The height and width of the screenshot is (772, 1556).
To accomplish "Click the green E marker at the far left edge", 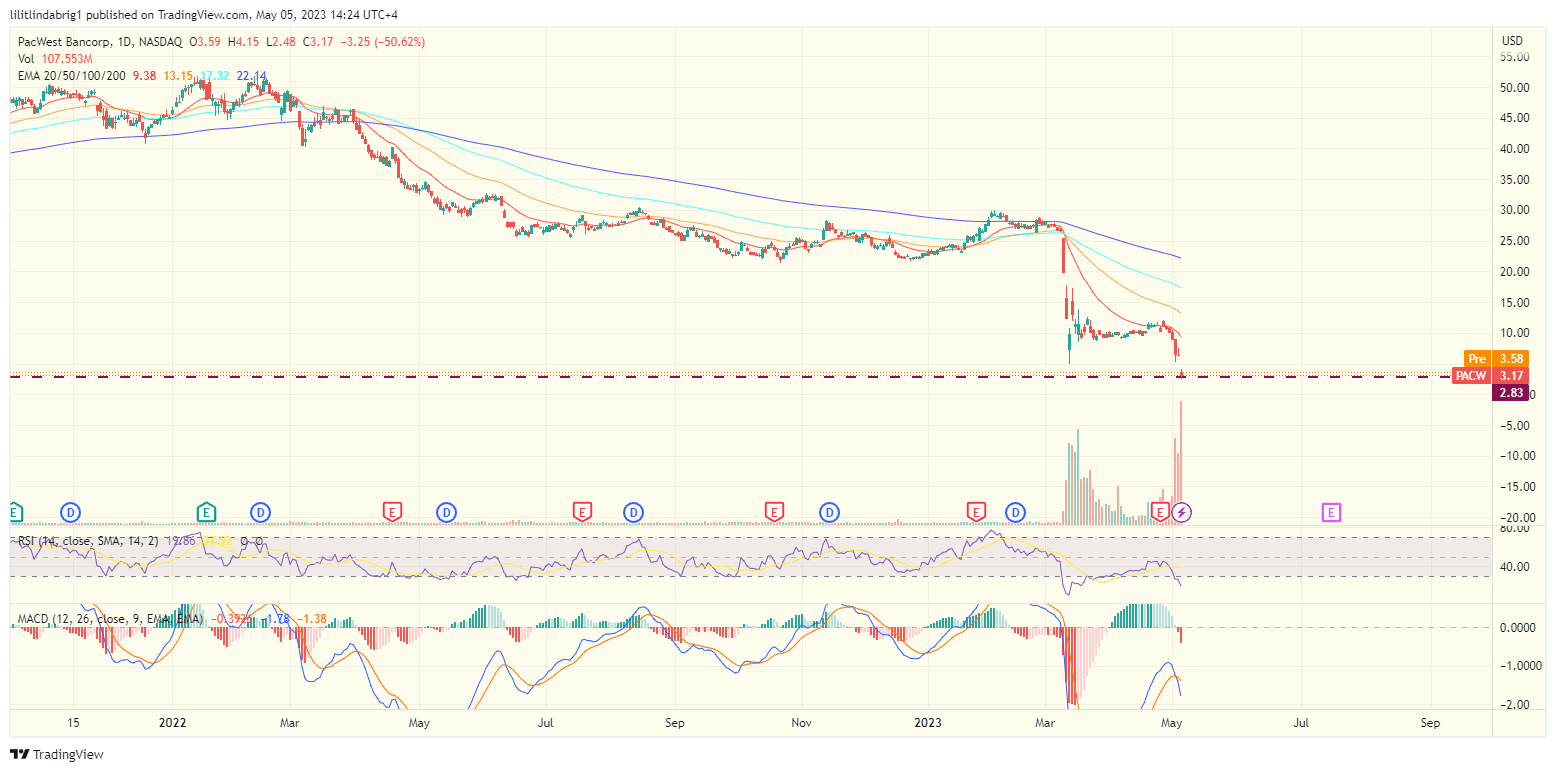I will click(x=12, y=511).
